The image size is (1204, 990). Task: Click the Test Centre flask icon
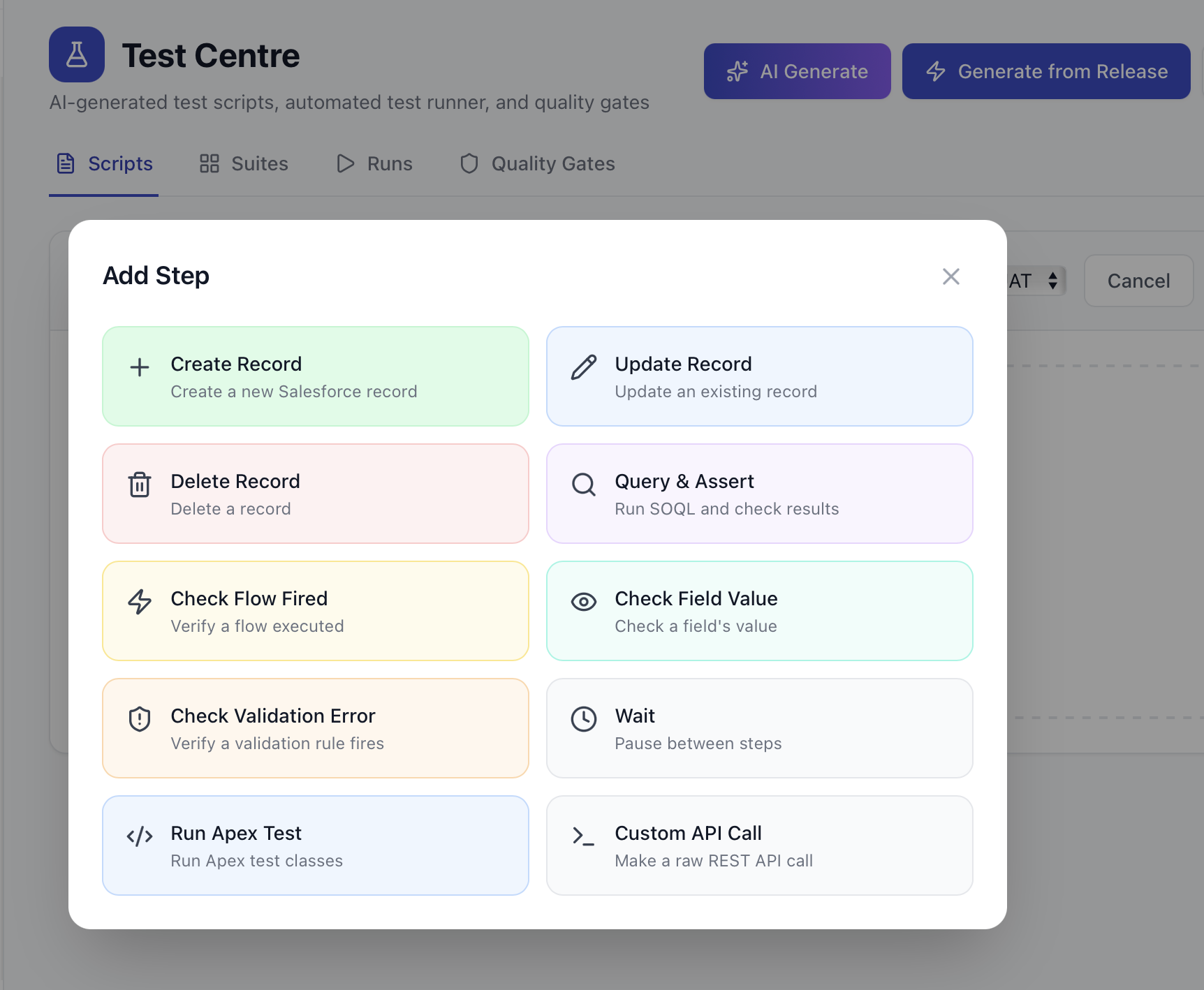tap(77, 54)
